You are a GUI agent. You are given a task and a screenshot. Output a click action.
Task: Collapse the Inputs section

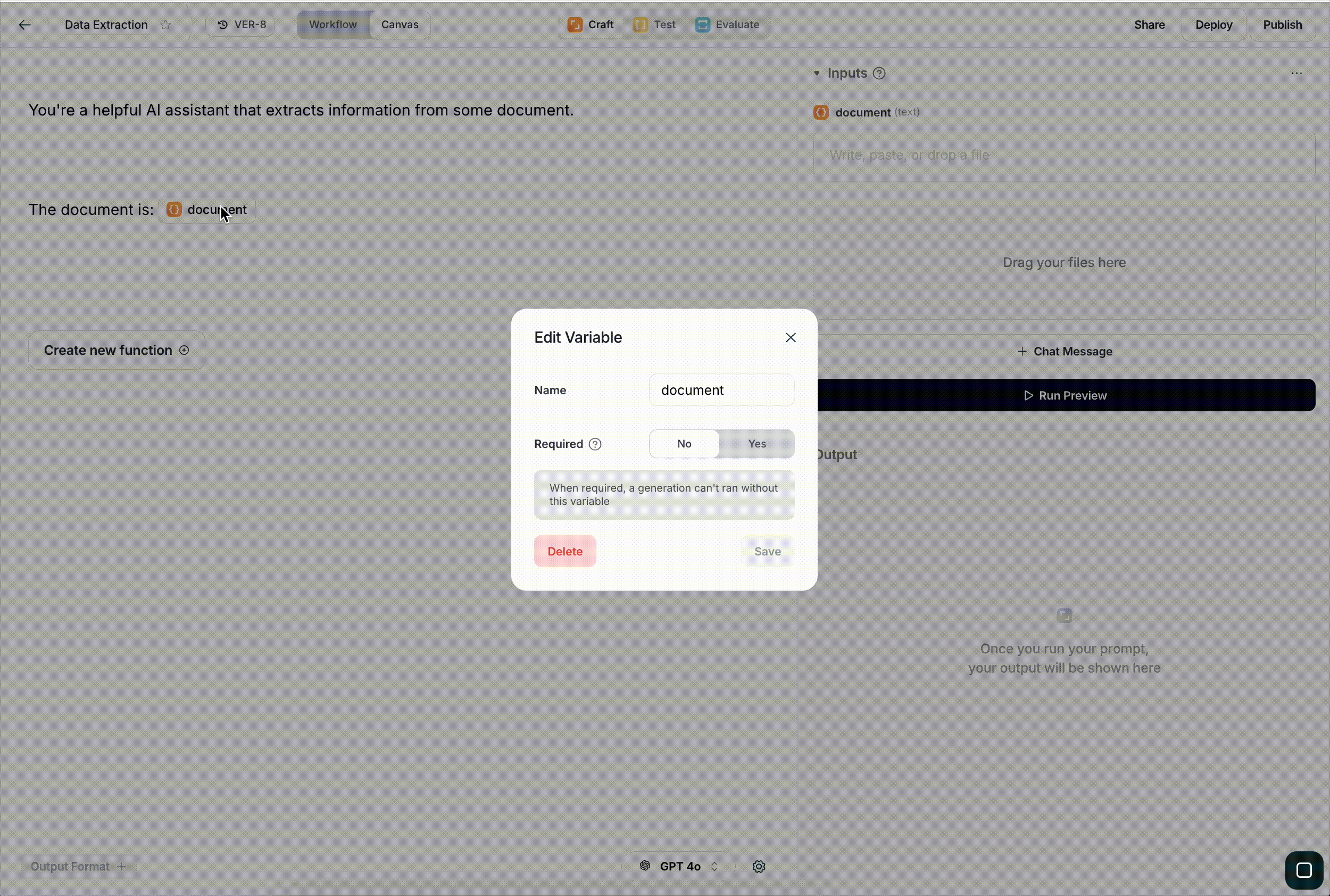tap(818, 73)
